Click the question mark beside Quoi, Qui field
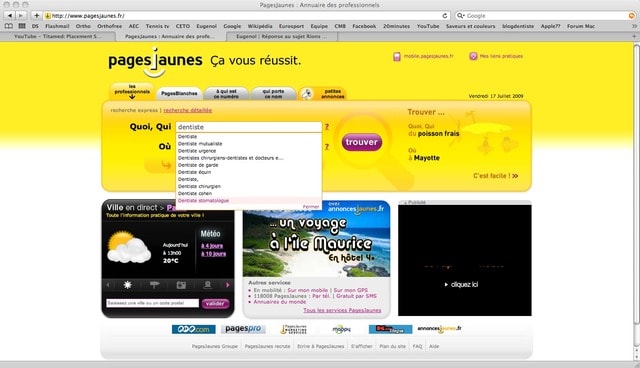 [327, 127]
